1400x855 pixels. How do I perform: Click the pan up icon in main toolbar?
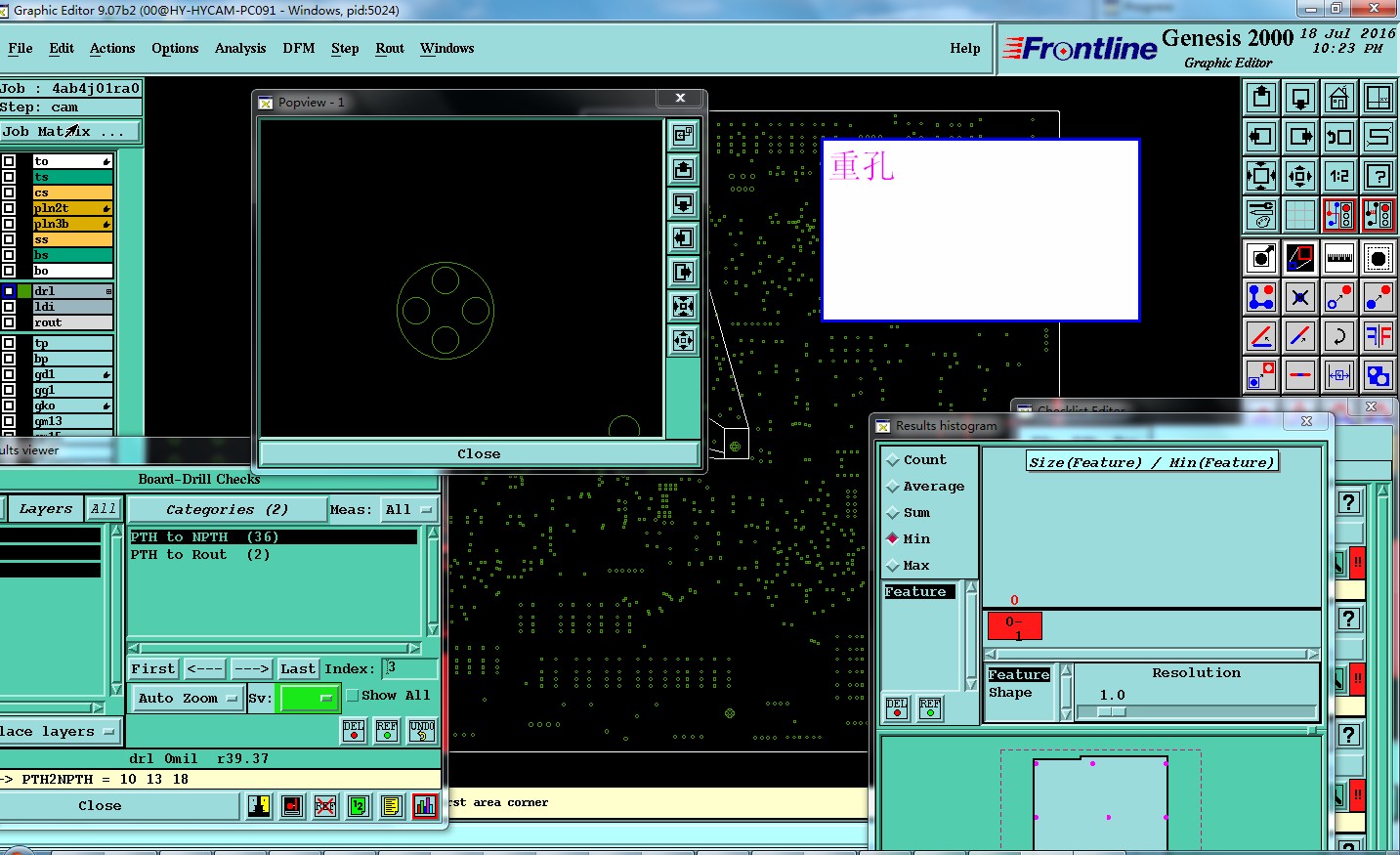click(x=1261, y=98)
